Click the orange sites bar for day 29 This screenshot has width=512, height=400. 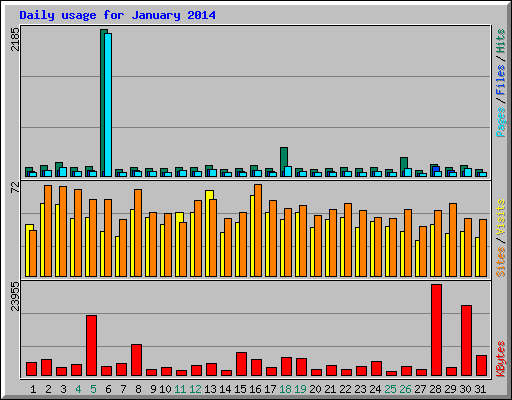[453, 240]
